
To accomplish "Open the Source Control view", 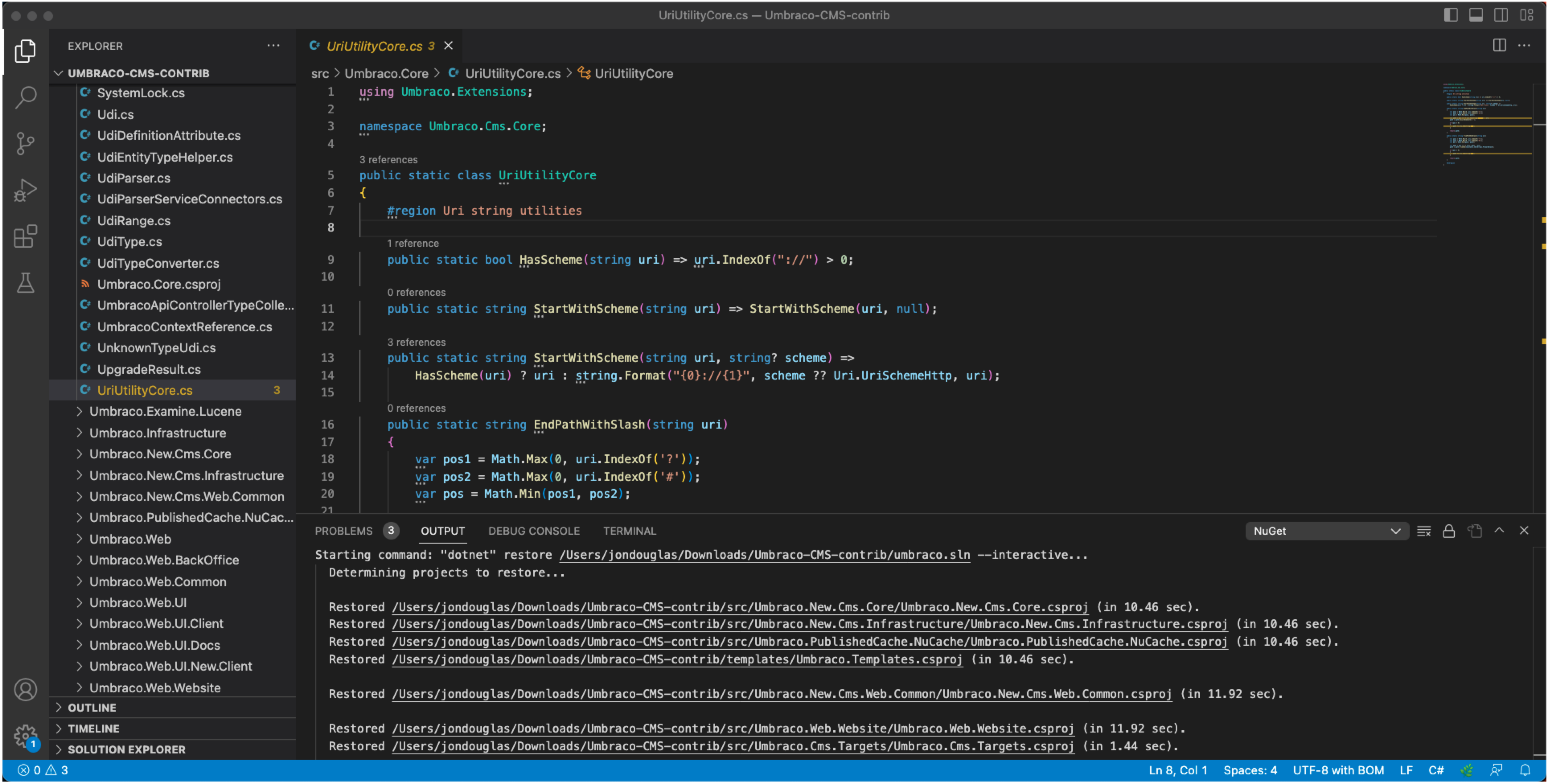I will pos(25,144).
